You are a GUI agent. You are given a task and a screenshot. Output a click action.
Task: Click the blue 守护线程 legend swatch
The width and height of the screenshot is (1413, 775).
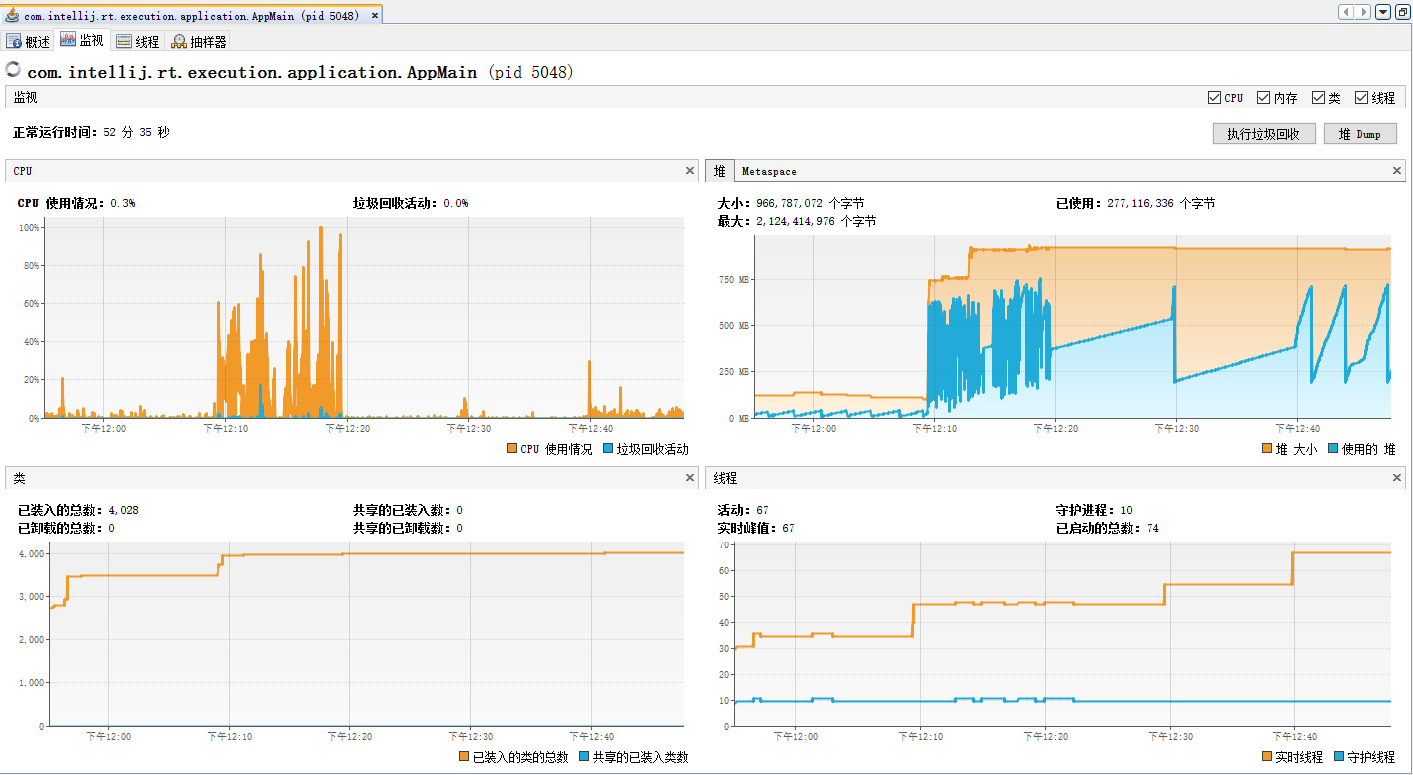tap(1339, 757)
